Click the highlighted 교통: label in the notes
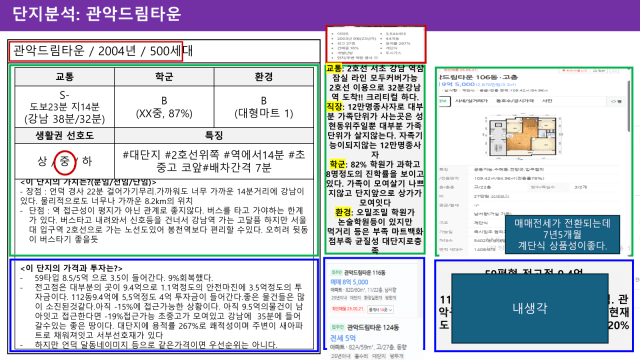This screenshot has height=360, width=640. click(x=334, y=68)
